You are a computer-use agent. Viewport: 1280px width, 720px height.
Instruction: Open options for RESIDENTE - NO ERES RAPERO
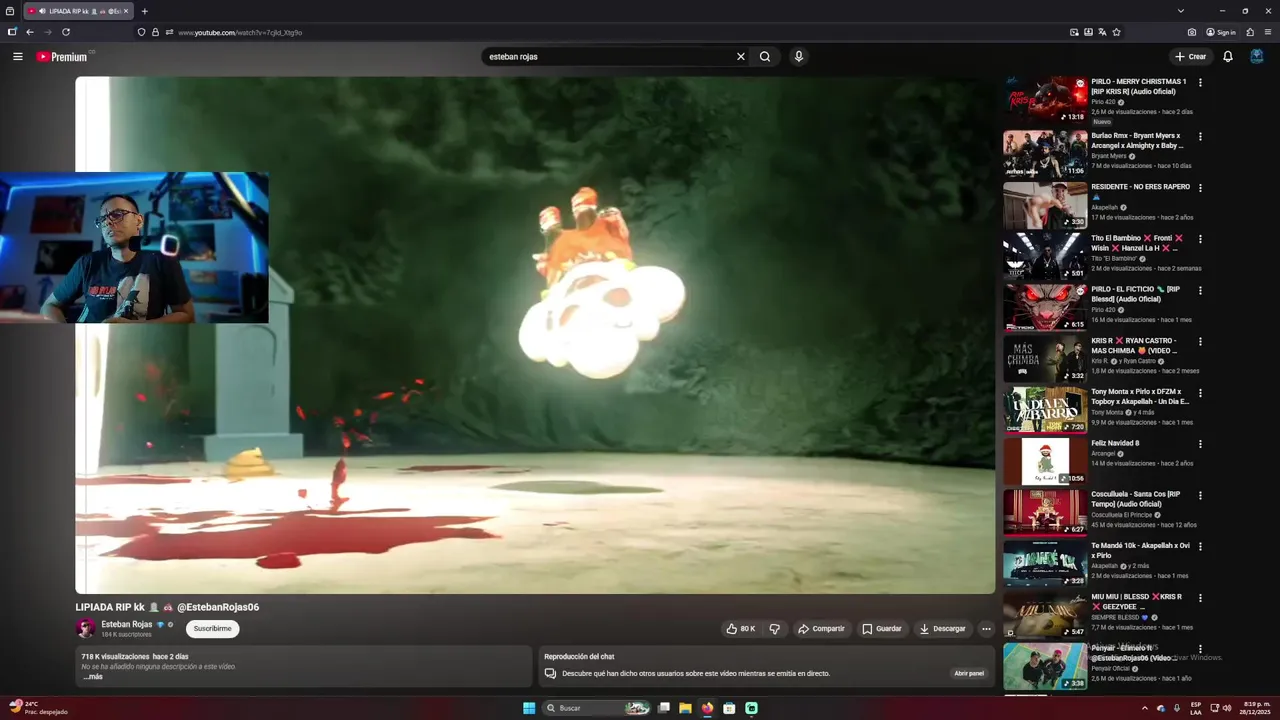1200,188
